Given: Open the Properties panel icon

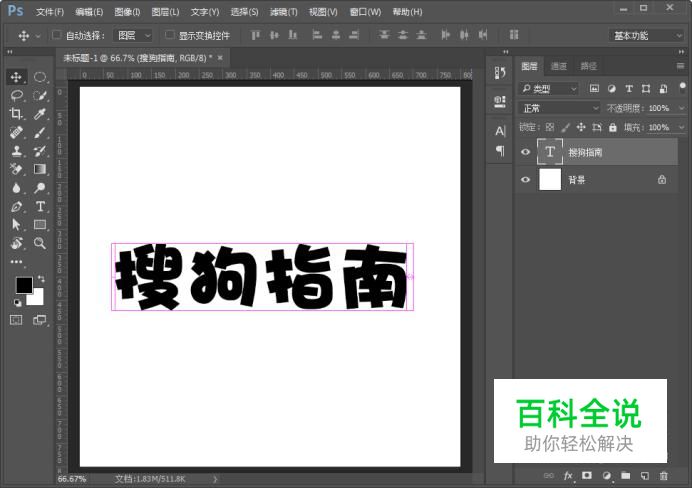Looking at the screenshot, I should (x=500, y=102).
